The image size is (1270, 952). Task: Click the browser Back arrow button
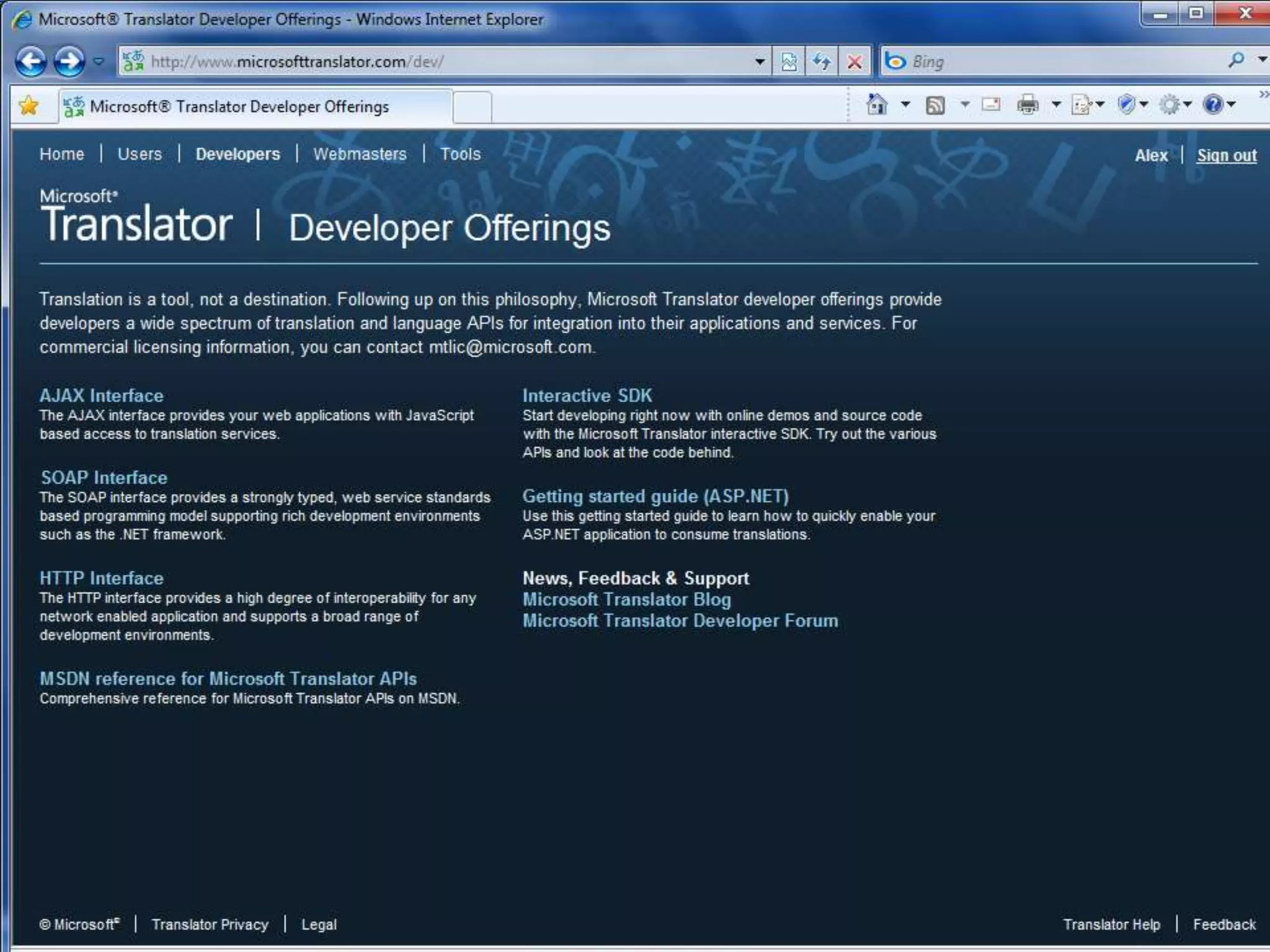30,61
